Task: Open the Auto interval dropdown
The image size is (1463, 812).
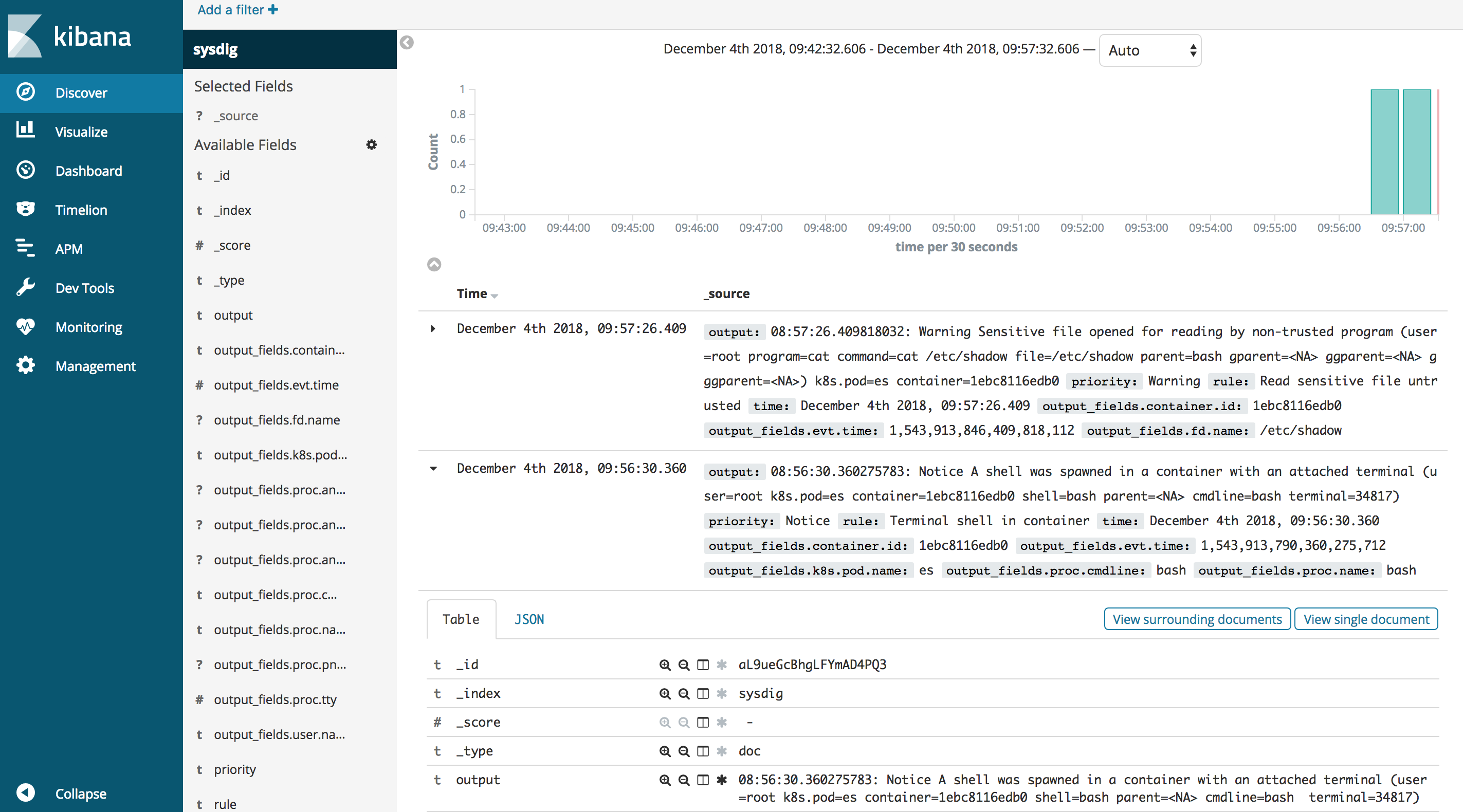Action: [1149, 50]
